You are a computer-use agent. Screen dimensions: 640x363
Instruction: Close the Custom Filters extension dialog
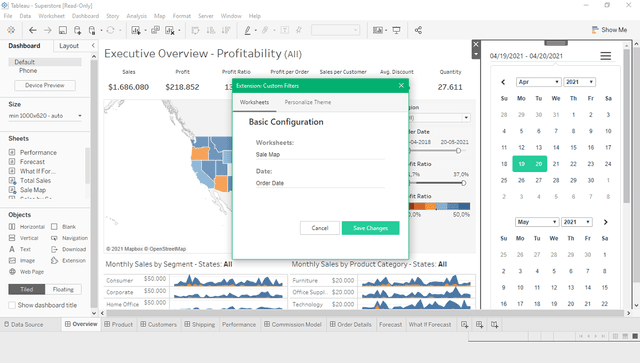401,85
